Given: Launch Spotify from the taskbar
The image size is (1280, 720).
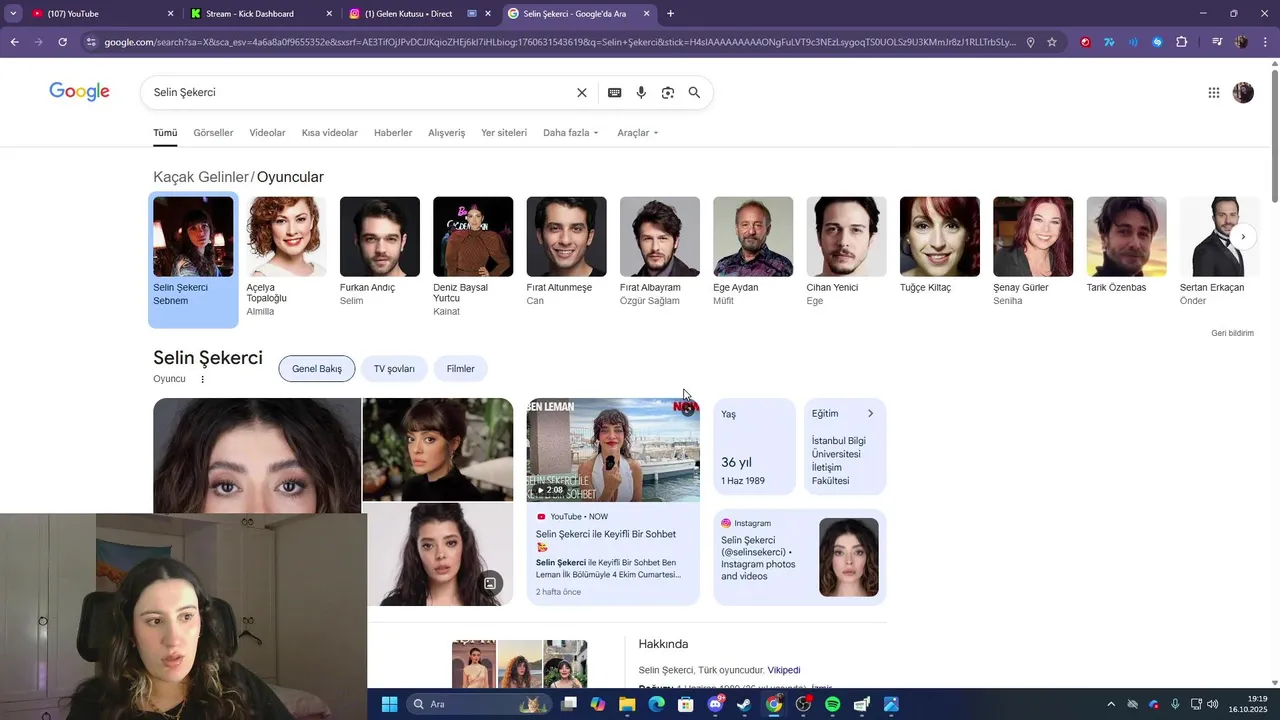Looking at the screenshot, I should coord(833,704).
